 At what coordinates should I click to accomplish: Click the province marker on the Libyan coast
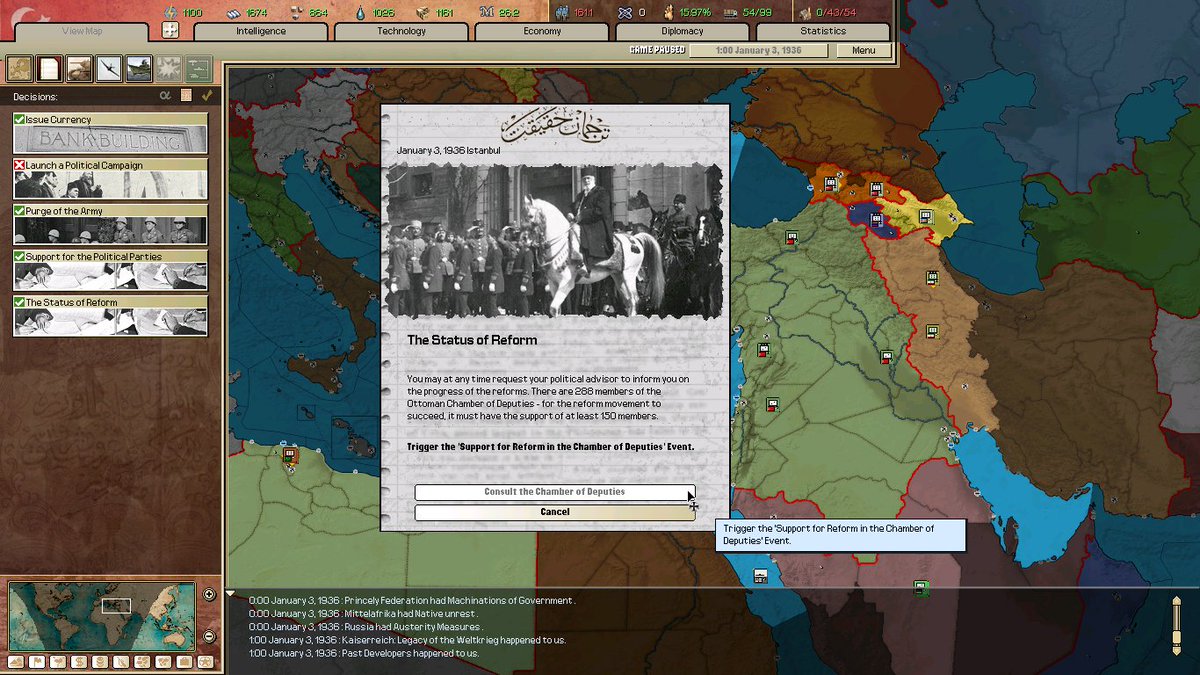point(289,455)
